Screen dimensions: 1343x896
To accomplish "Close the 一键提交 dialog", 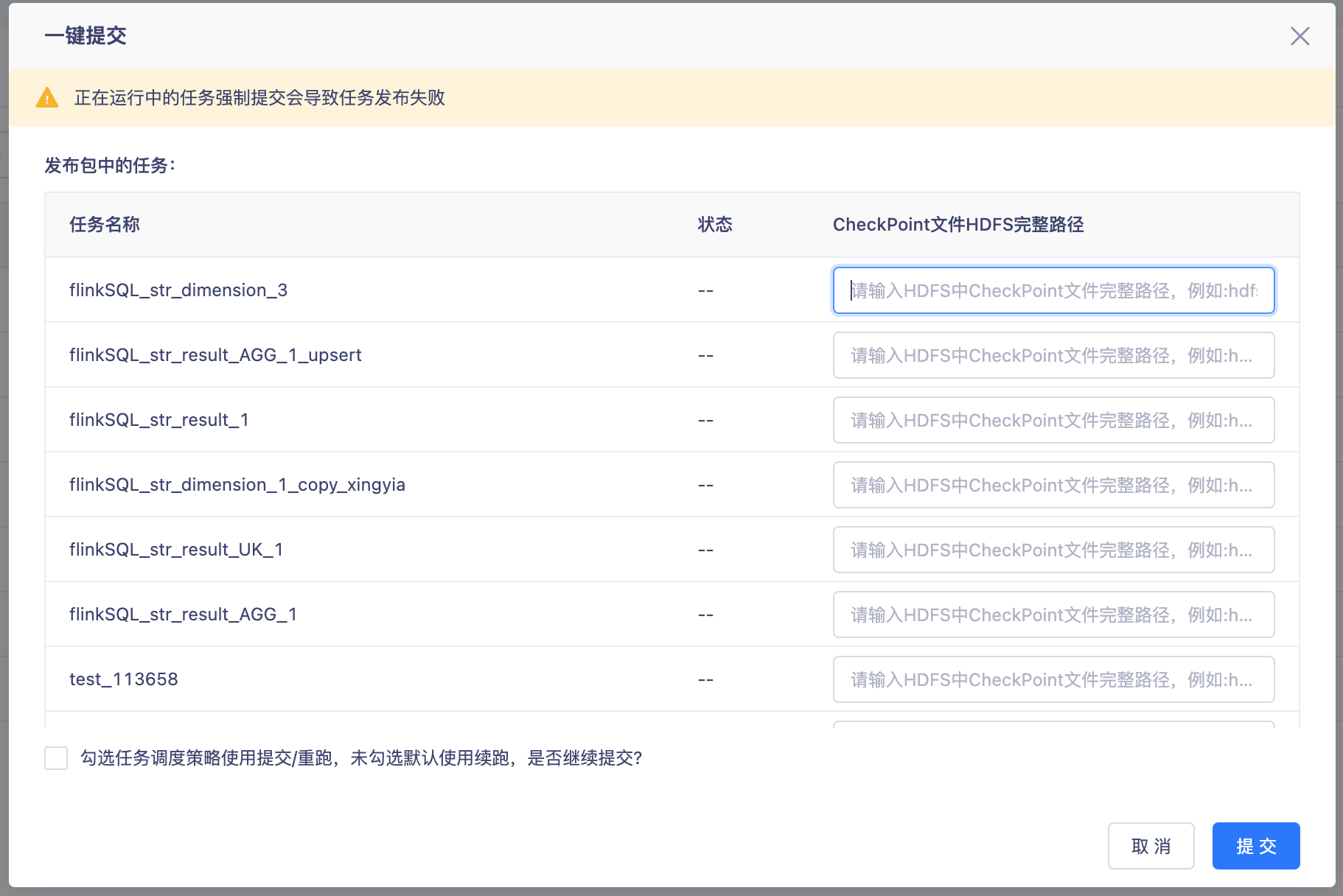I will (x=1300, y=36).
